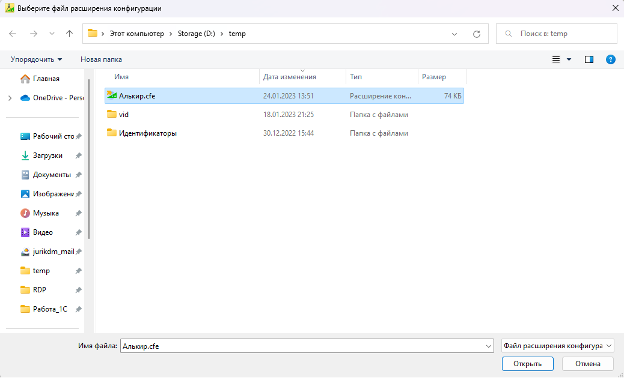Click the 'Алькир.cfe' extension file icon
This screenshot has height=378, width=624.
(112, 95)
